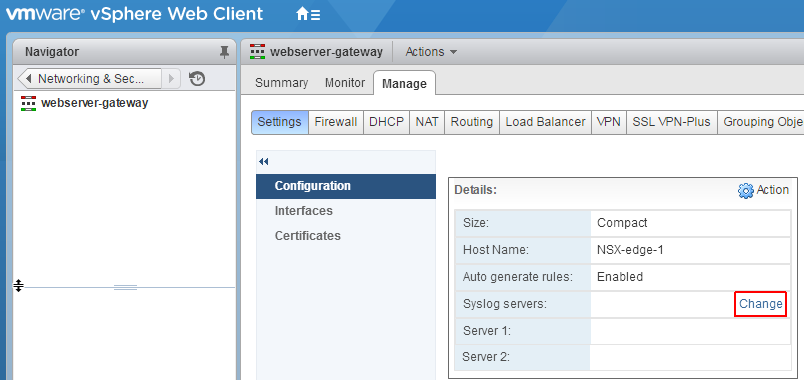Click the Server 2 label
Viewport: 804px width, 380px height.
pos(486,357)
